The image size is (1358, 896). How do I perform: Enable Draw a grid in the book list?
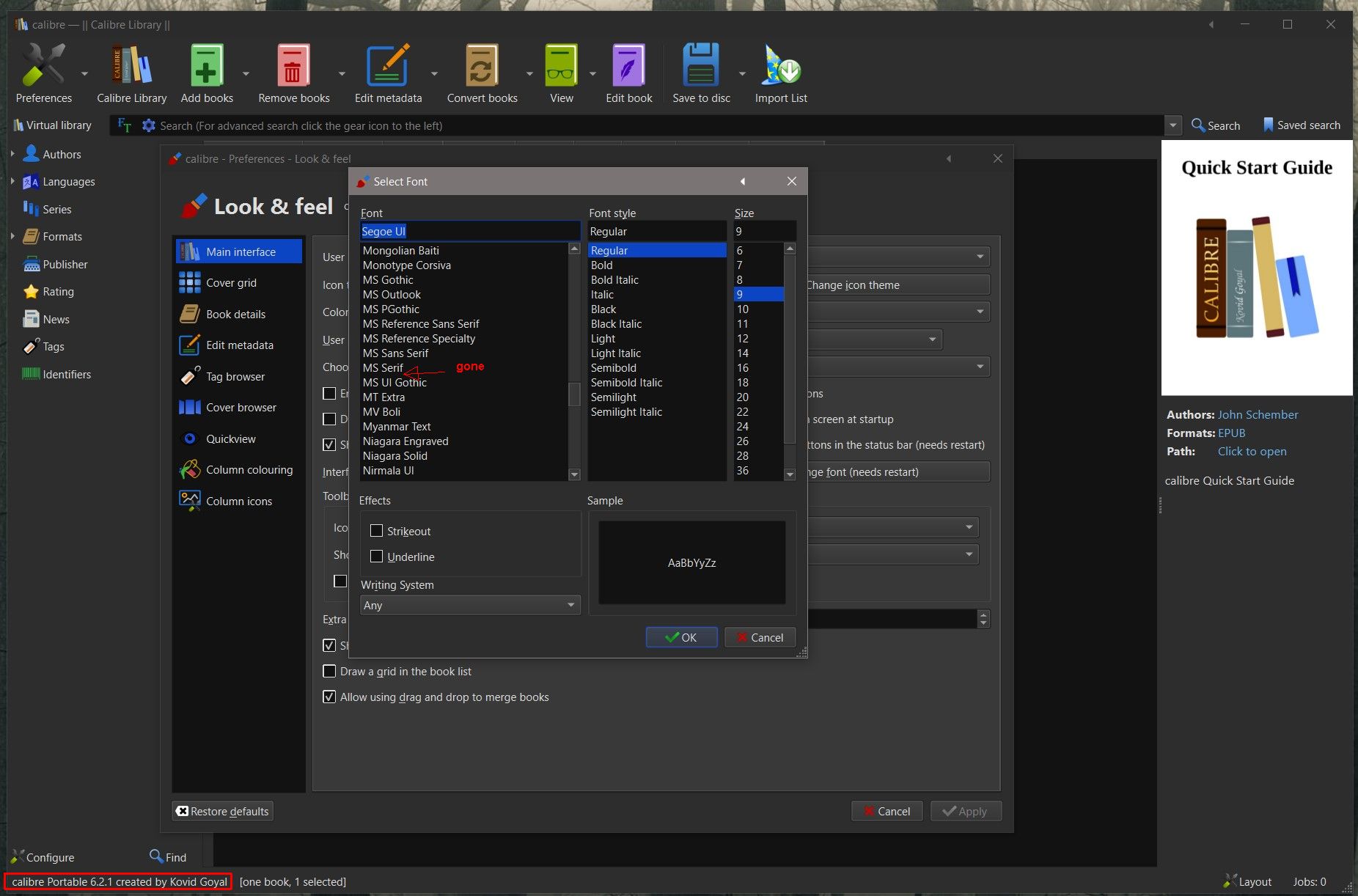[329, 671]
